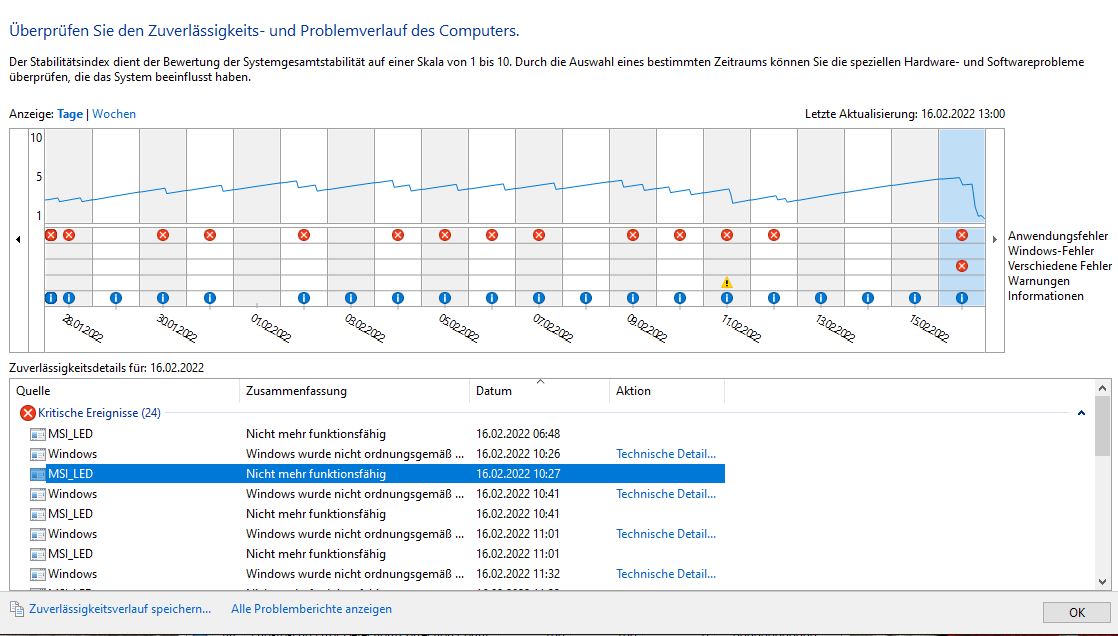
Task: Select the application error icon on 11.02.2022
Action: point(727,235)
